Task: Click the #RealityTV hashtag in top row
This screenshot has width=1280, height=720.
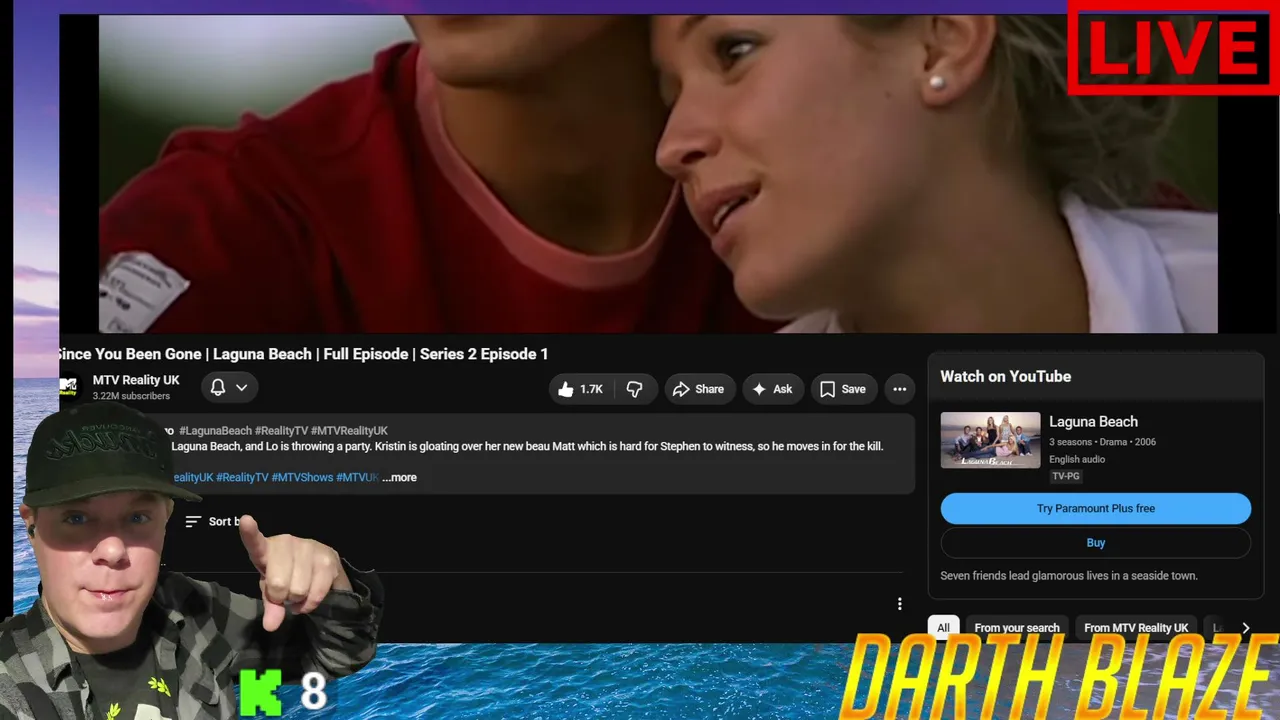Action: 281,431
